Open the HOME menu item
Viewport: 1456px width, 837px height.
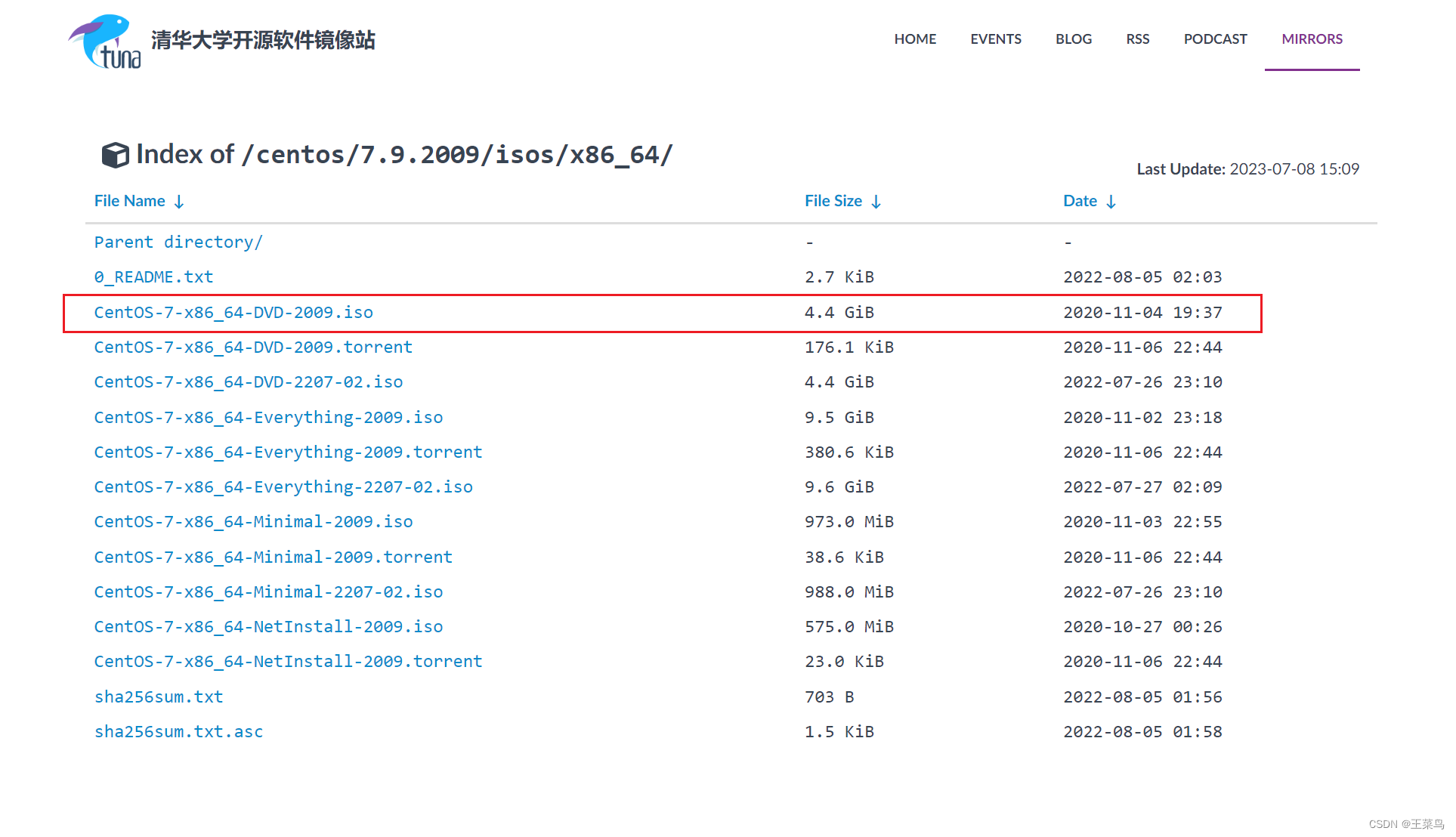[915, 39]
